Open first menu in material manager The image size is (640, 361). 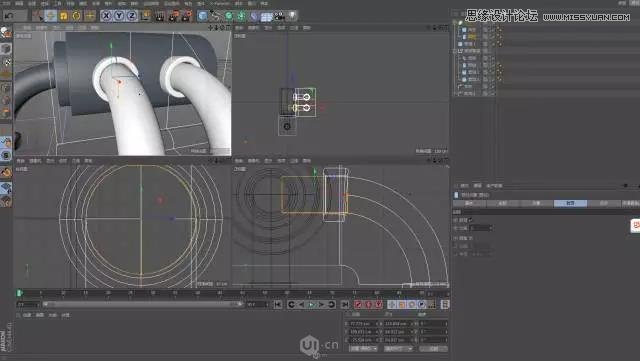[27, 315]
